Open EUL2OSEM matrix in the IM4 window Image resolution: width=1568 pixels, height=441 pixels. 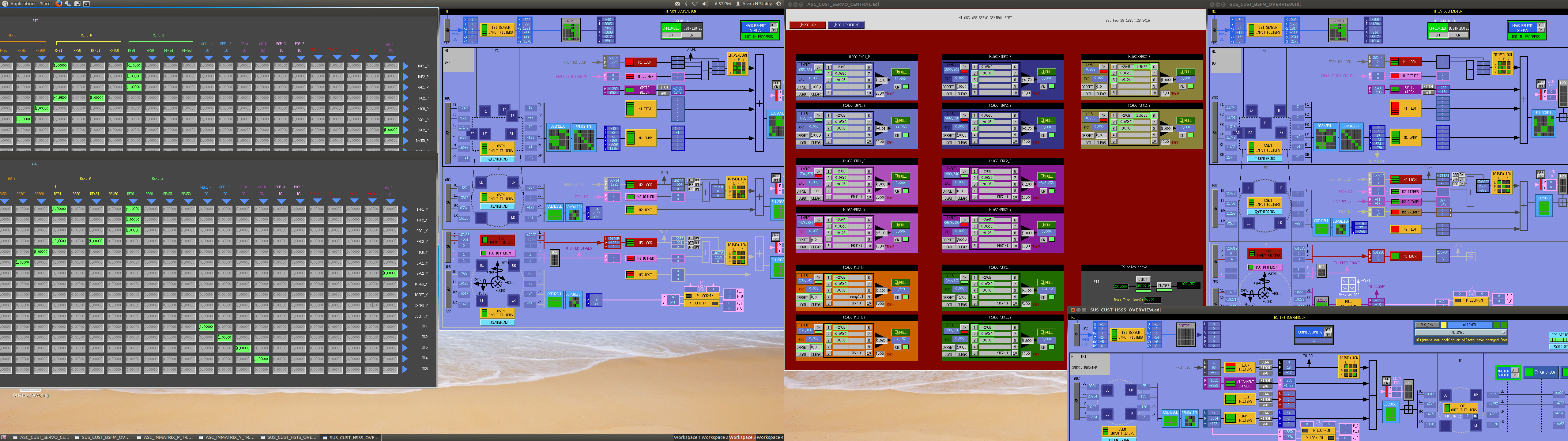pyautogui.click(x=1391, y=413)
